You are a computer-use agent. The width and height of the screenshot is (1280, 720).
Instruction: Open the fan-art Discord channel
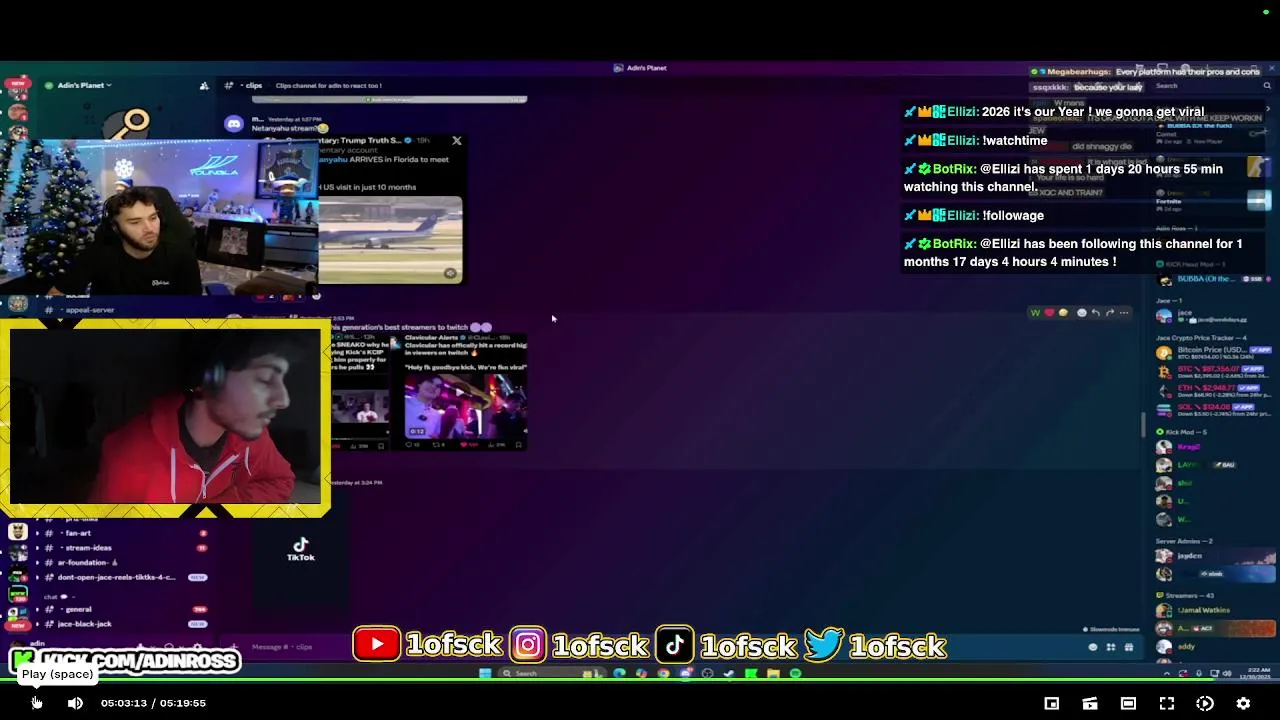point(78,533)
